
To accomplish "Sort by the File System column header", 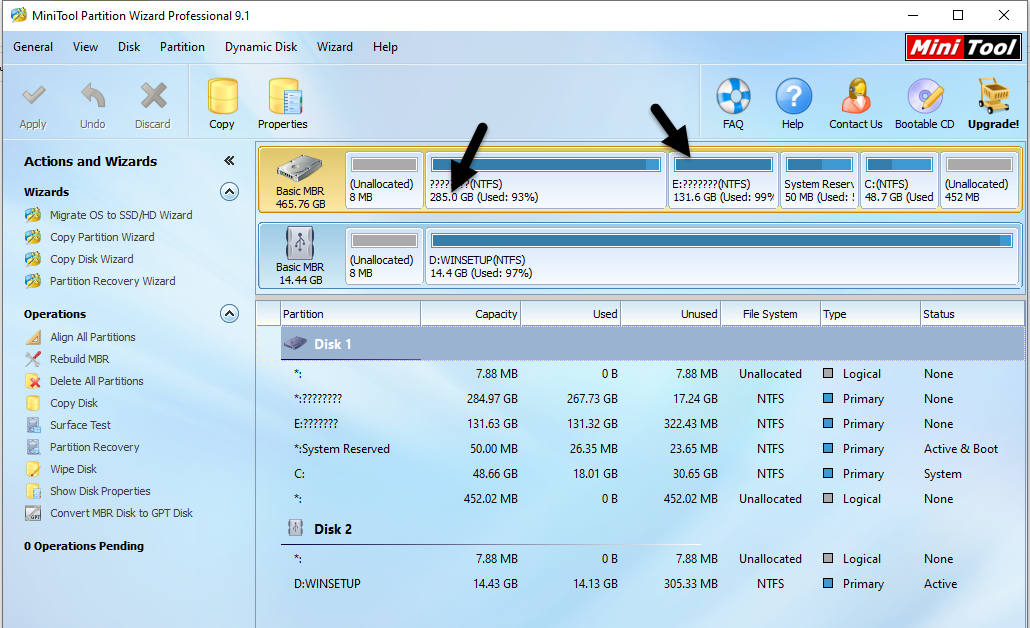I will coord(771,314).
